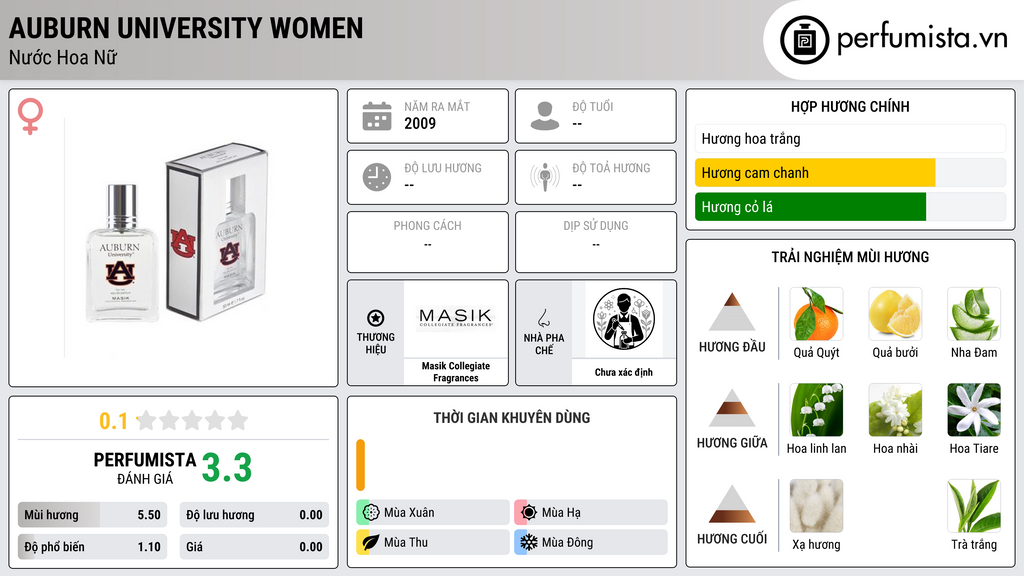Click the Mùa Xuân flower icon

click(371, 513)
